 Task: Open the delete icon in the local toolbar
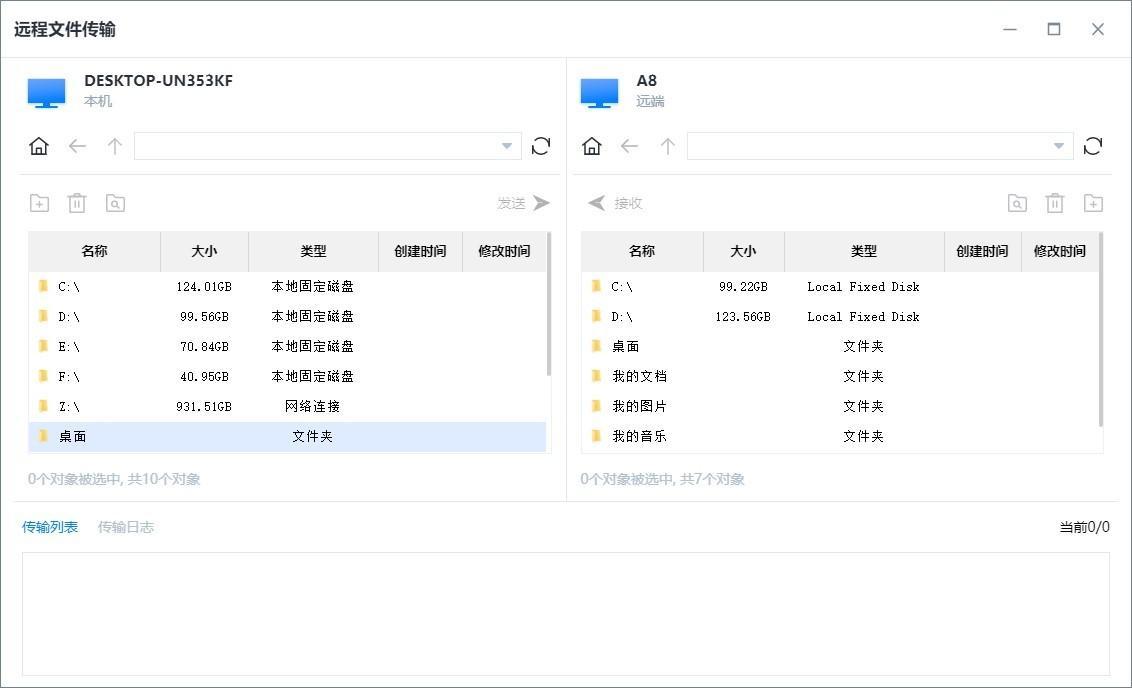pyautogui.click(x=77, y=202)
